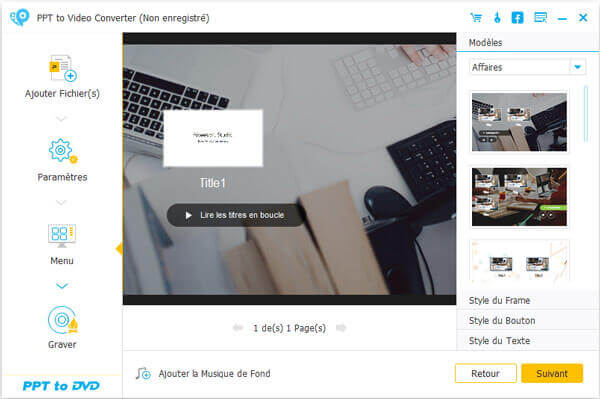Click the background music note icon
600x399 pixels.
(143, 373)
